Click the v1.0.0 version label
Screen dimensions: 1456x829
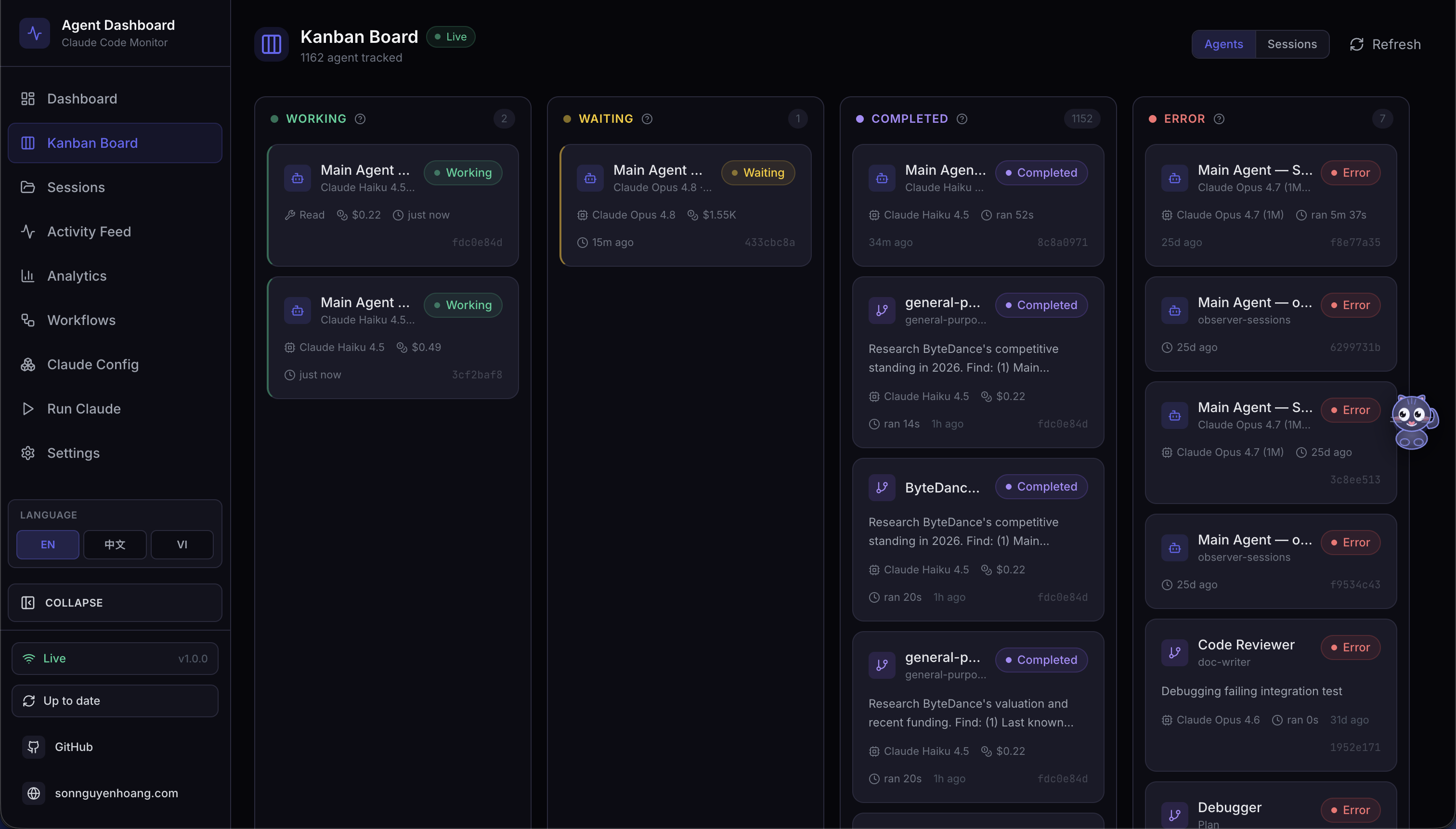[193, 659]
